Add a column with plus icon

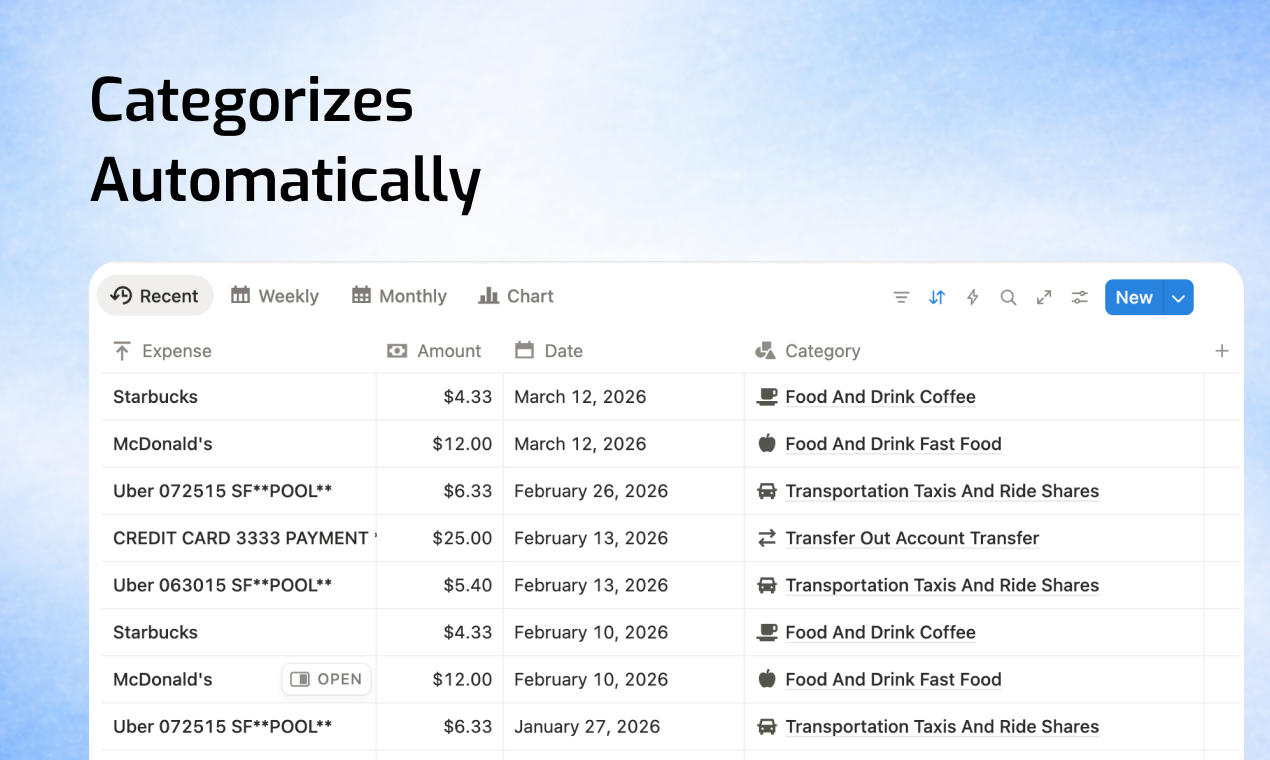click(x=1221, y=351)
